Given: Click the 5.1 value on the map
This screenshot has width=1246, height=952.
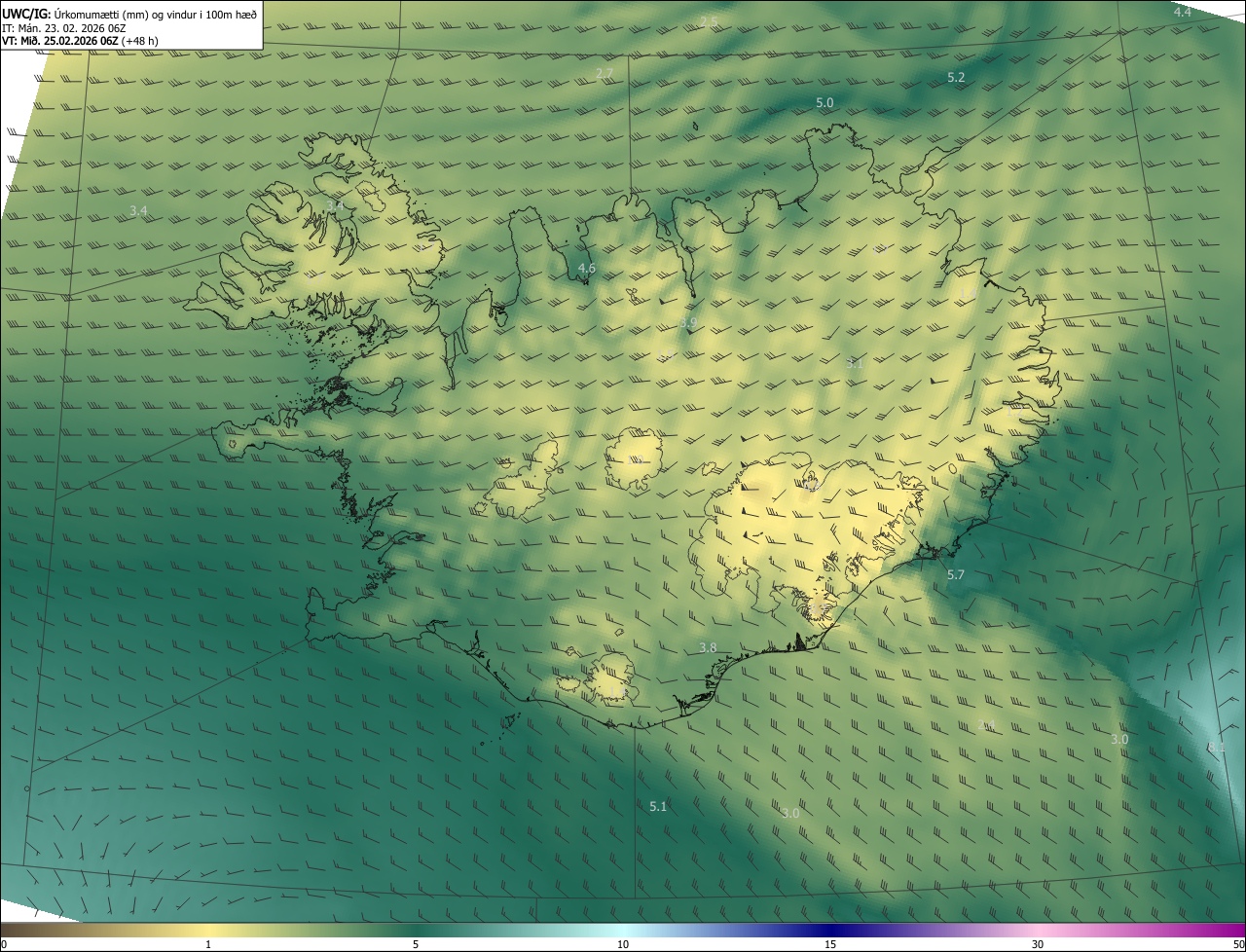Looking at the screenshot, I should pyautogui.click(x=658, y=806).
